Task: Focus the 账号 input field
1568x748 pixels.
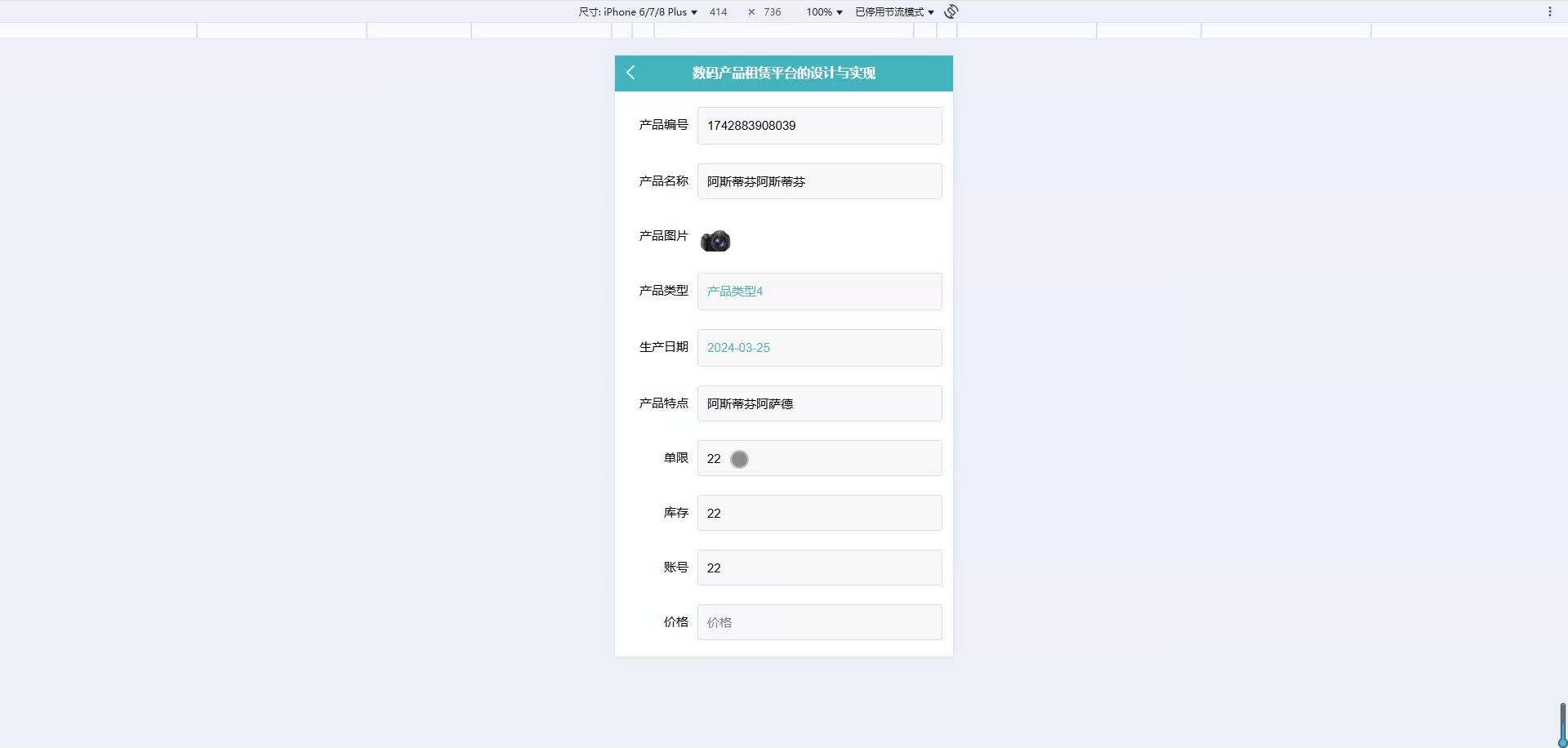Action: pyautogui.click(x=819, y=568)
